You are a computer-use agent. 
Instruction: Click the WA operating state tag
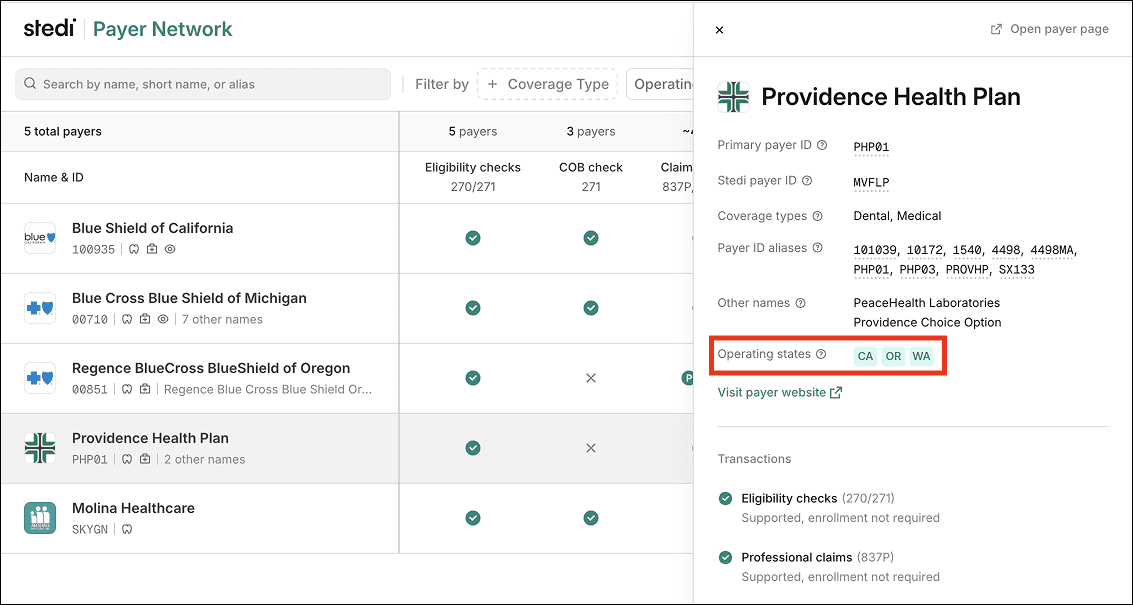tap(921, 356)
